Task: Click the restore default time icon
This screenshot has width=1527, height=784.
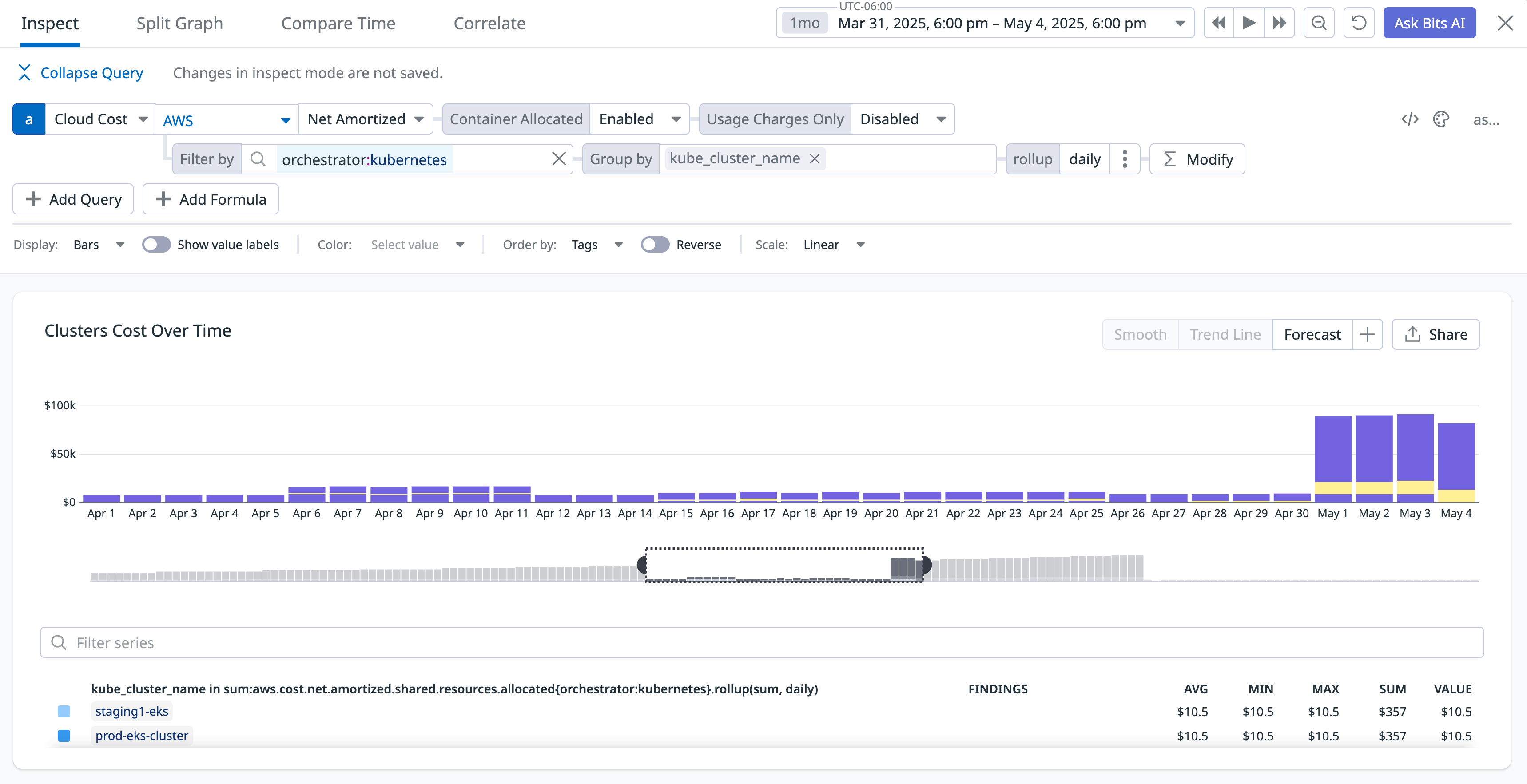Action: point(1359,23)
